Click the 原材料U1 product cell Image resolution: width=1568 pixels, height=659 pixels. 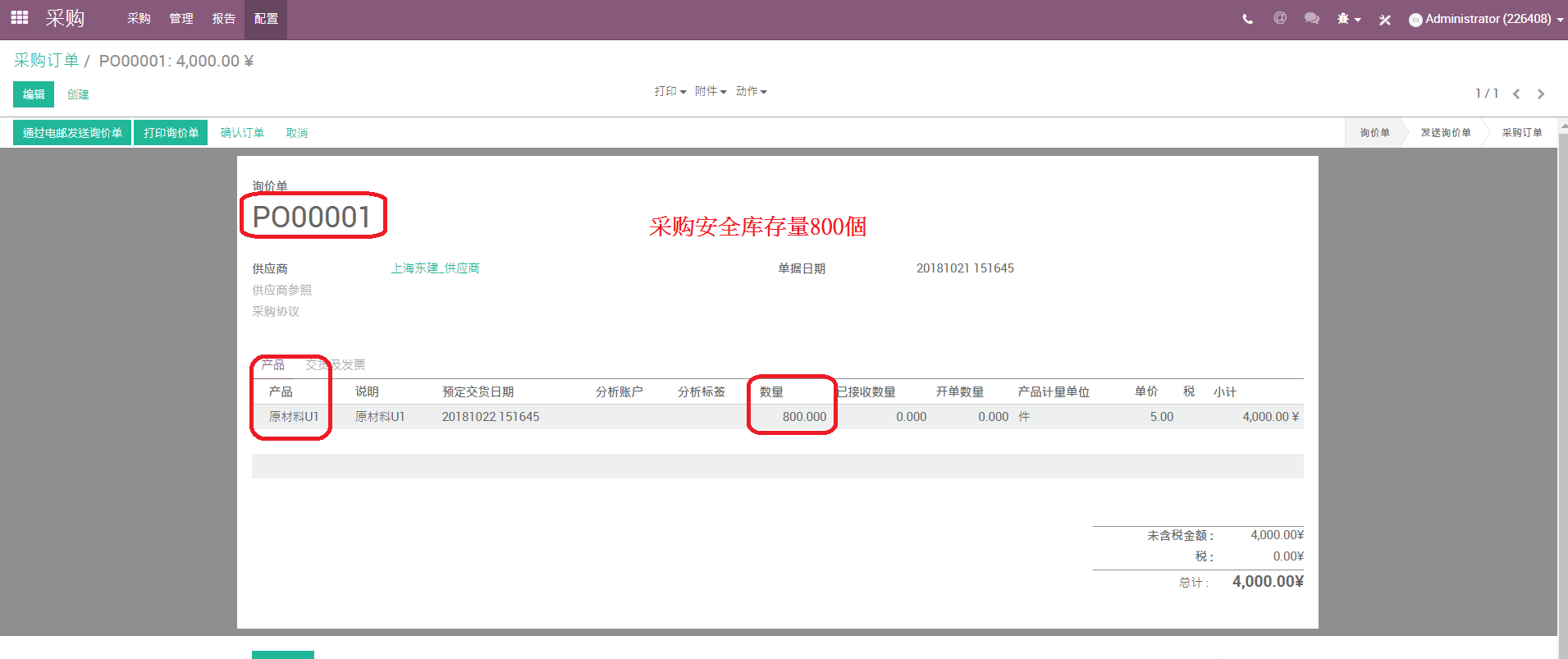(x=294, y=416)
